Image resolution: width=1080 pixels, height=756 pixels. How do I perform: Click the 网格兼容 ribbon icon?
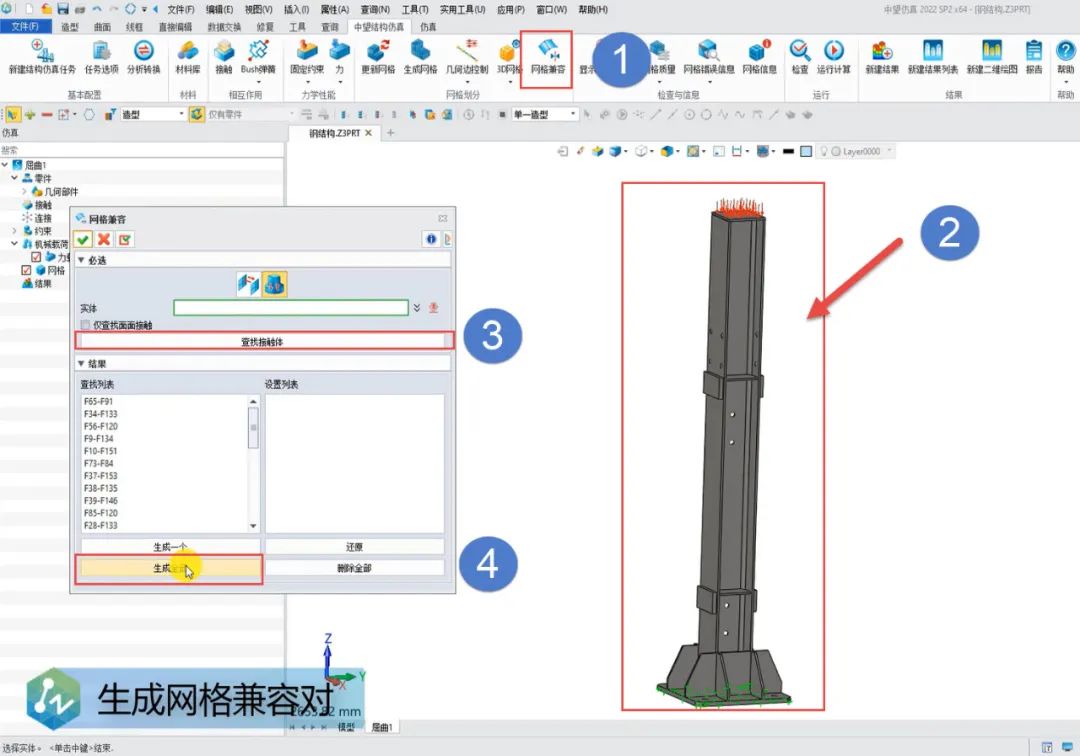pos(546,57)
